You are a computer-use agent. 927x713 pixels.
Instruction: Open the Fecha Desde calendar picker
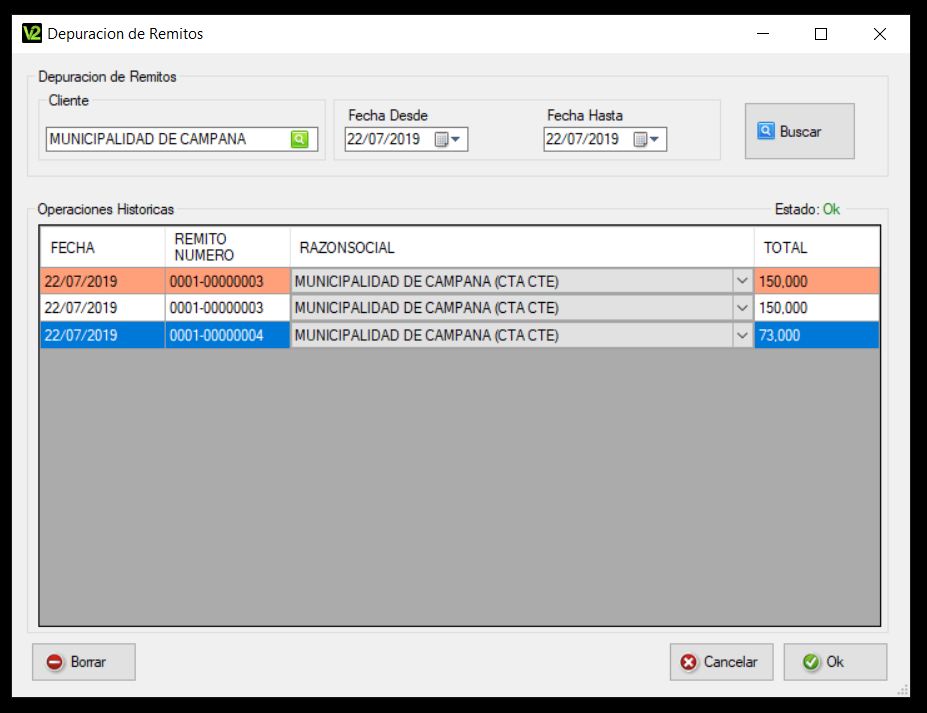point(448,140)
